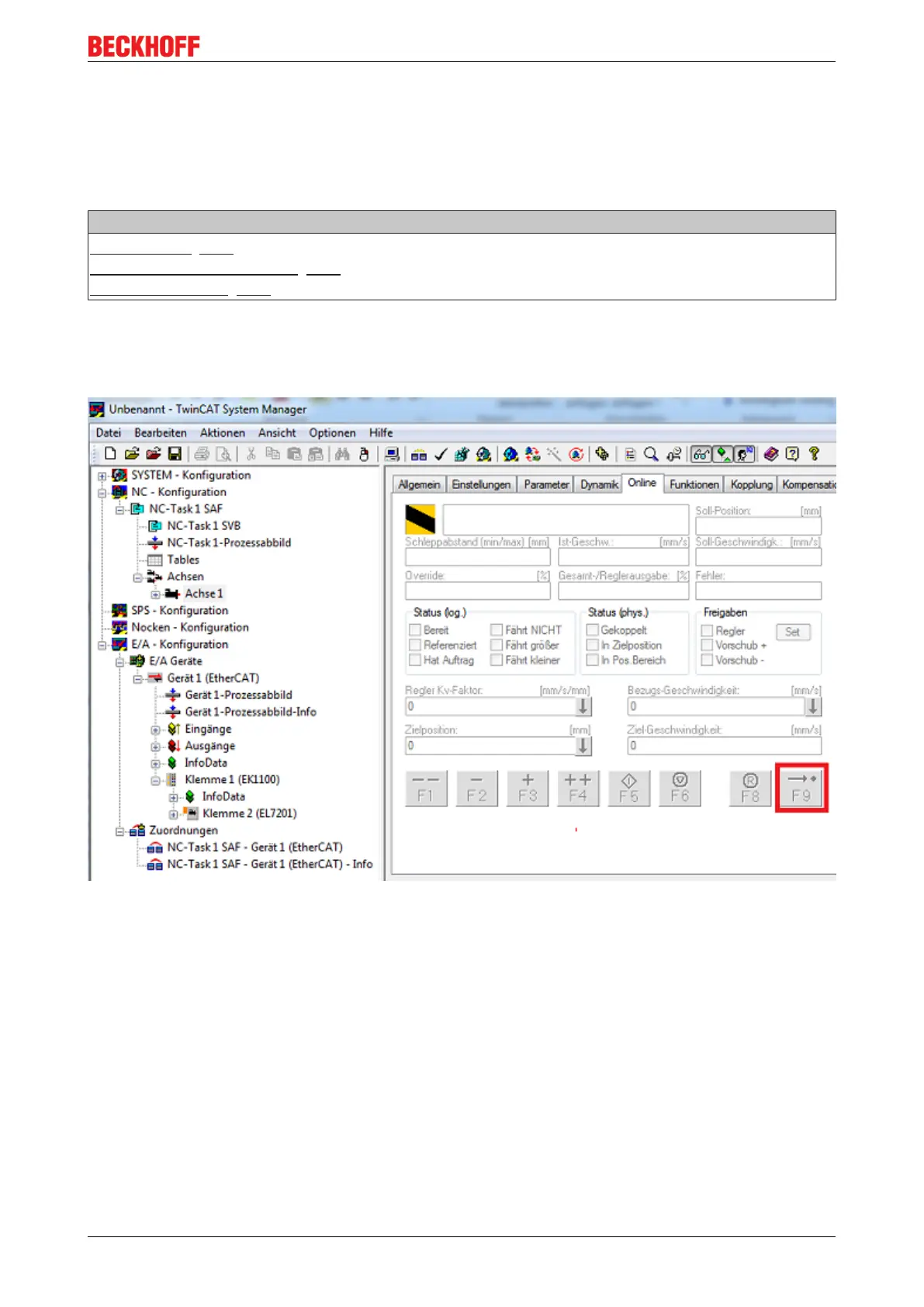The image size is (924, 1307).
Task: Open the Aktionen menu
Action: 223,433
